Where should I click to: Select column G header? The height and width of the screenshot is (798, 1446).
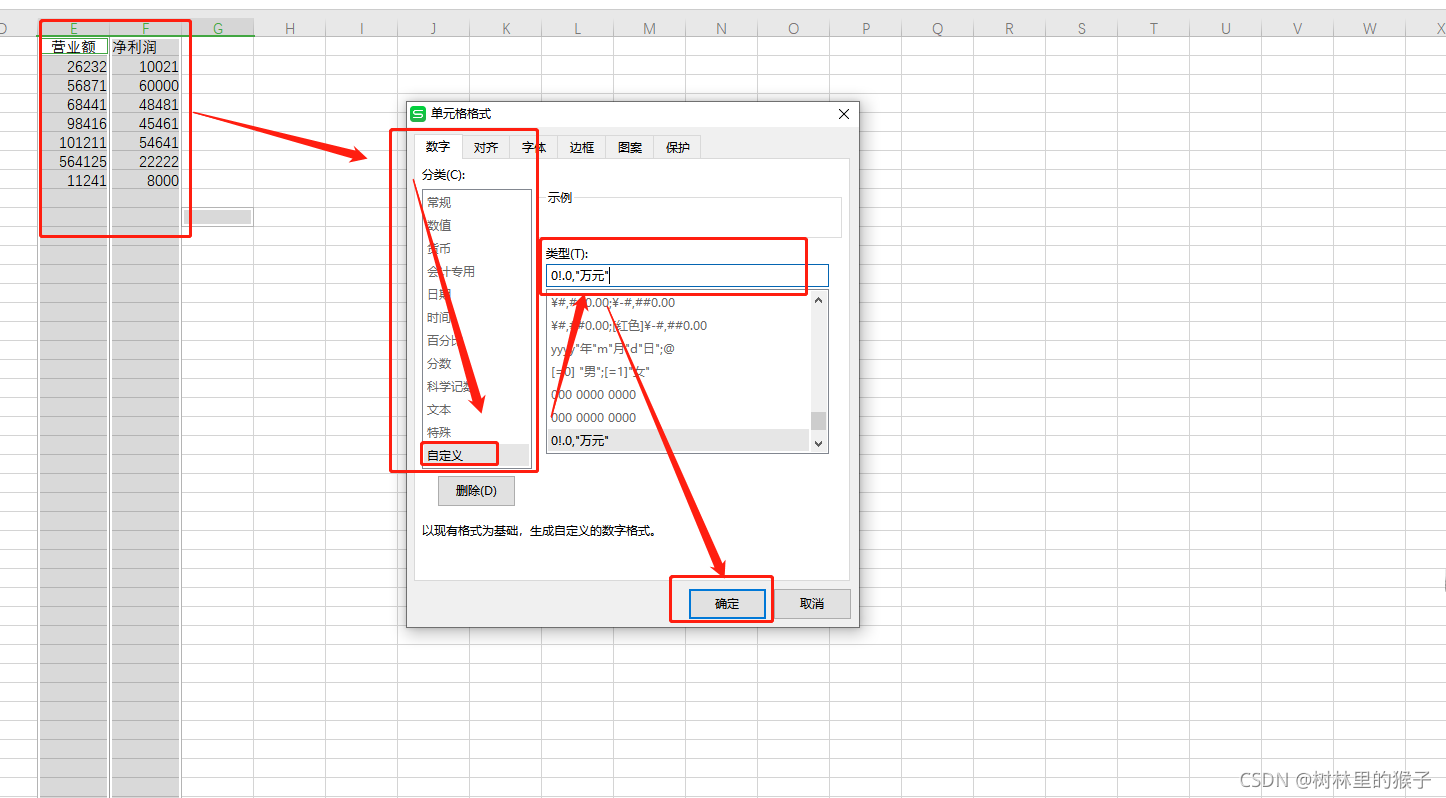point(218,29)
